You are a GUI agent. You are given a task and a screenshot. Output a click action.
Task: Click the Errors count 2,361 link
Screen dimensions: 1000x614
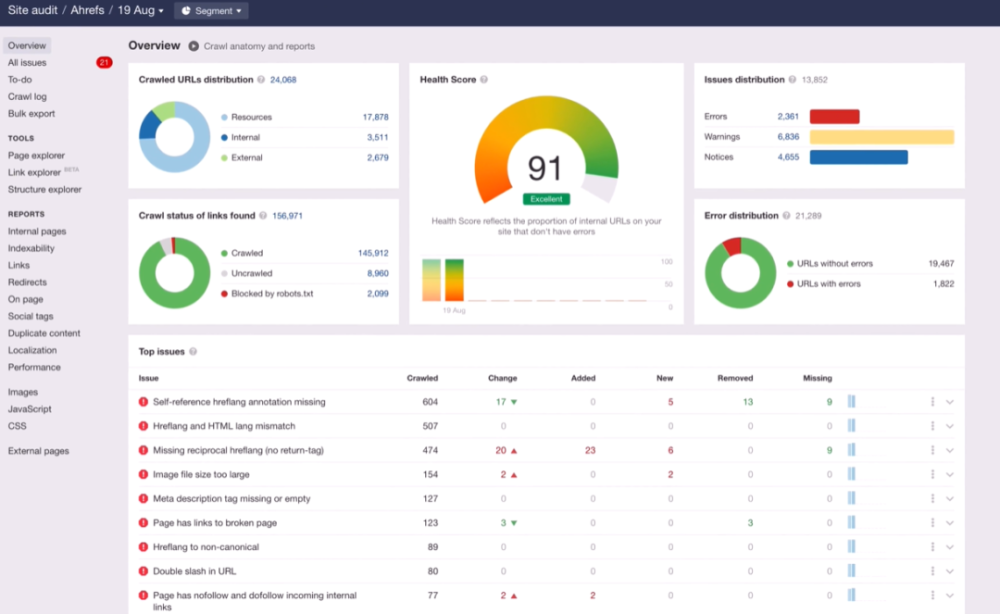pyautogui.click(x=787, y=117)
